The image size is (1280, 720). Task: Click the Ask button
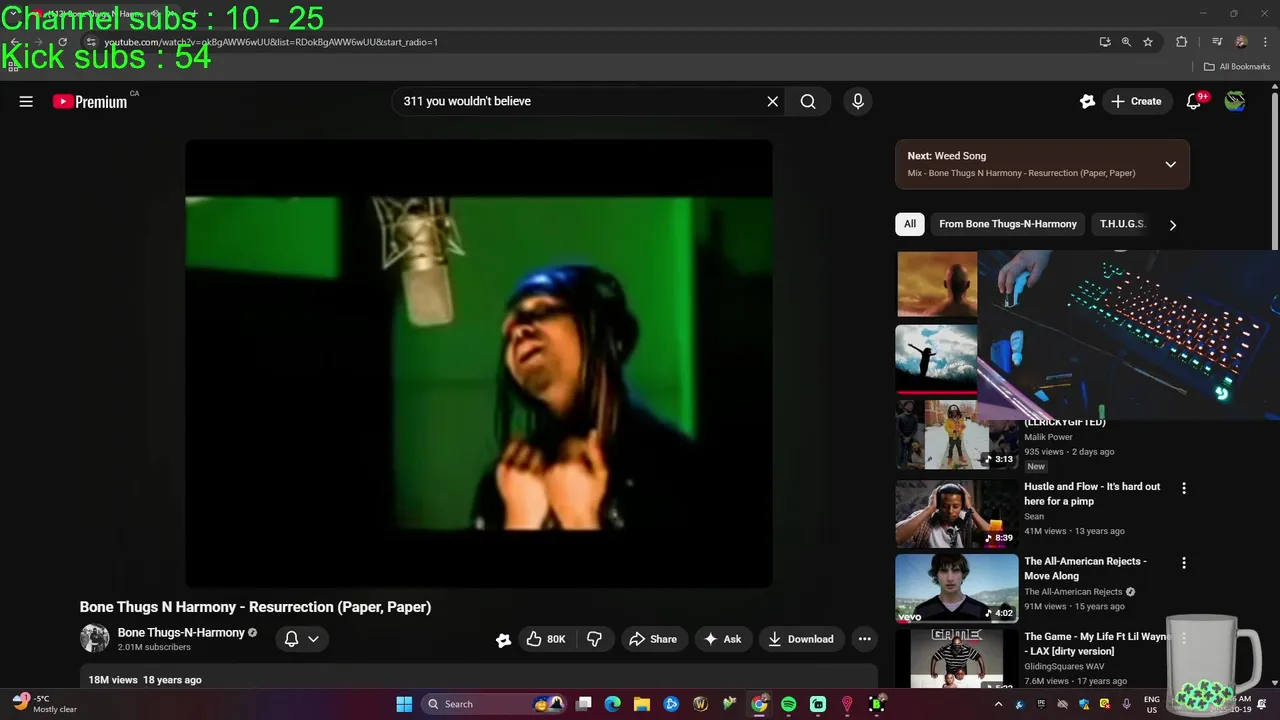tap(723, 639)
